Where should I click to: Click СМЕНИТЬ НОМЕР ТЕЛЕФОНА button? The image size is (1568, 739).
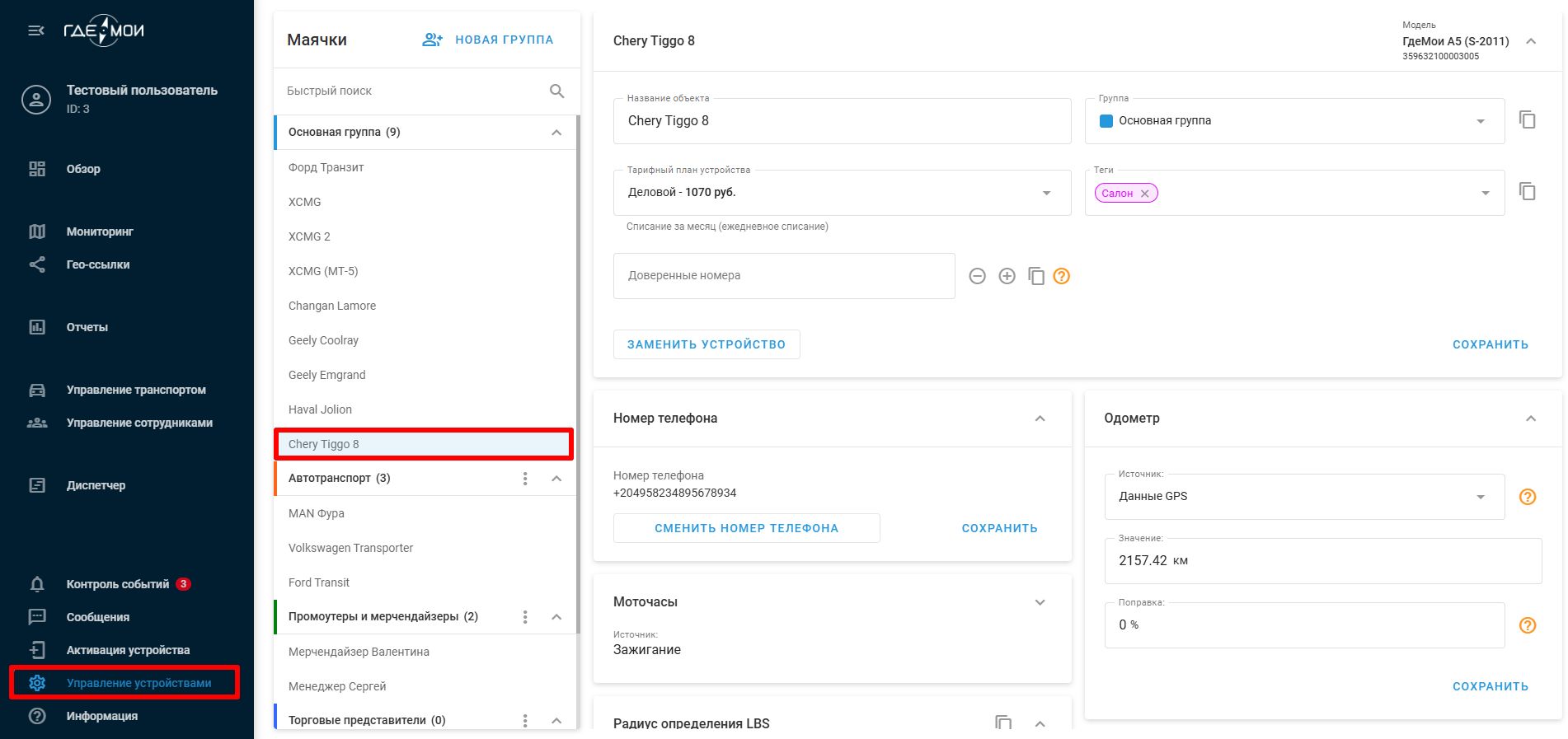click(x=746, y=528)
